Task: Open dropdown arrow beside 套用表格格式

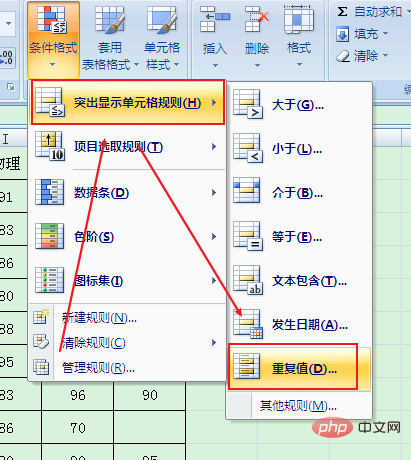Action: coord(136,65)
